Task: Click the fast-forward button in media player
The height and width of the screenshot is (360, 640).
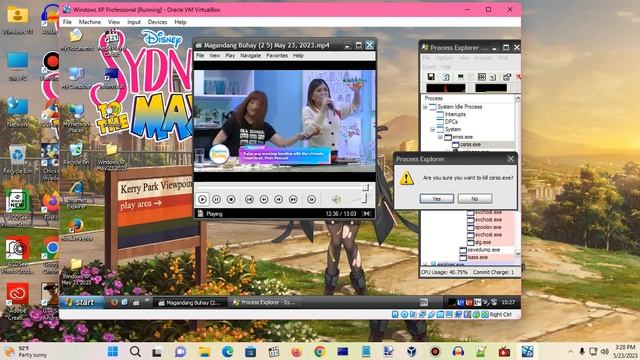Action: (278, 199)
